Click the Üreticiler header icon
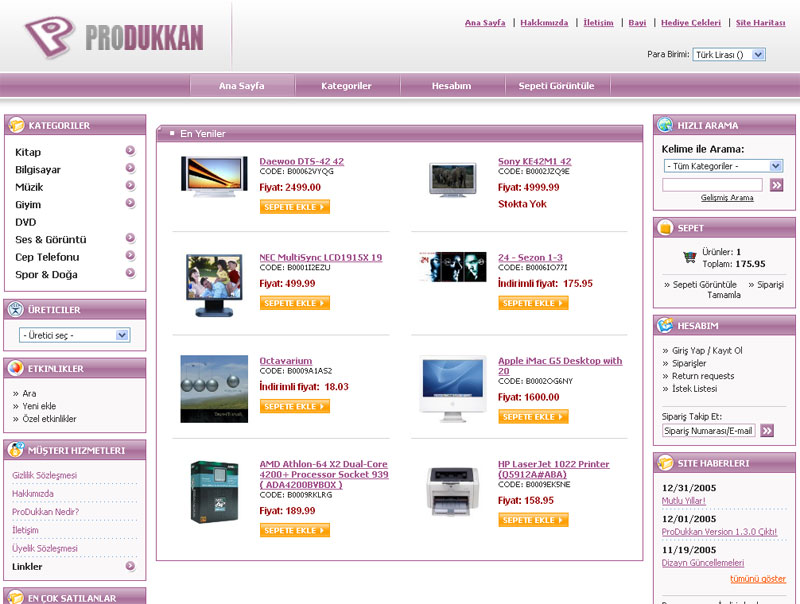 click(16, 309)
